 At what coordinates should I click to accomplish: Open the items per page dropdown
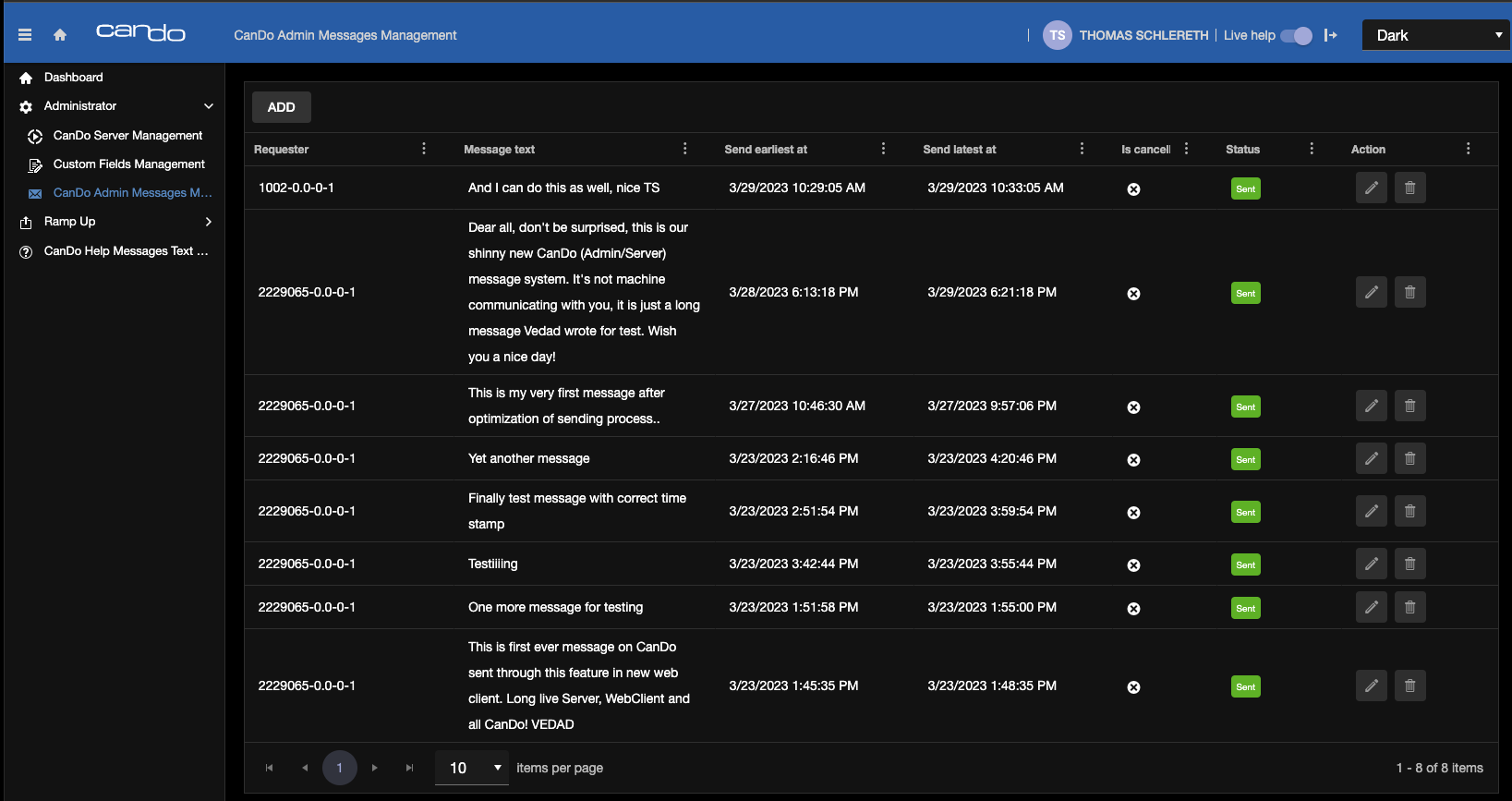472,768
